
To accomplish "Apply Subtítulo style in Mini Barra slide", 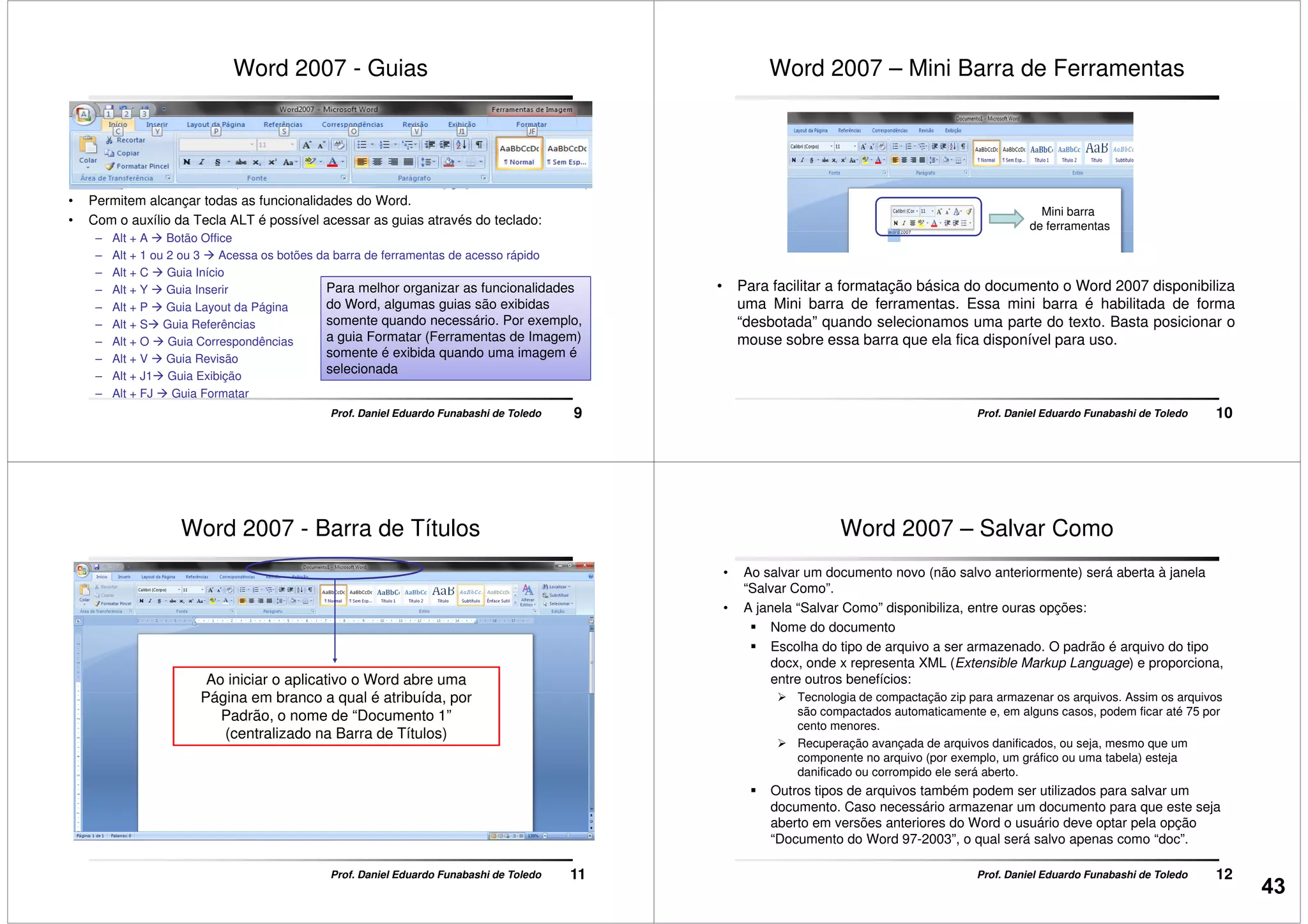I will pos(1123,153).
